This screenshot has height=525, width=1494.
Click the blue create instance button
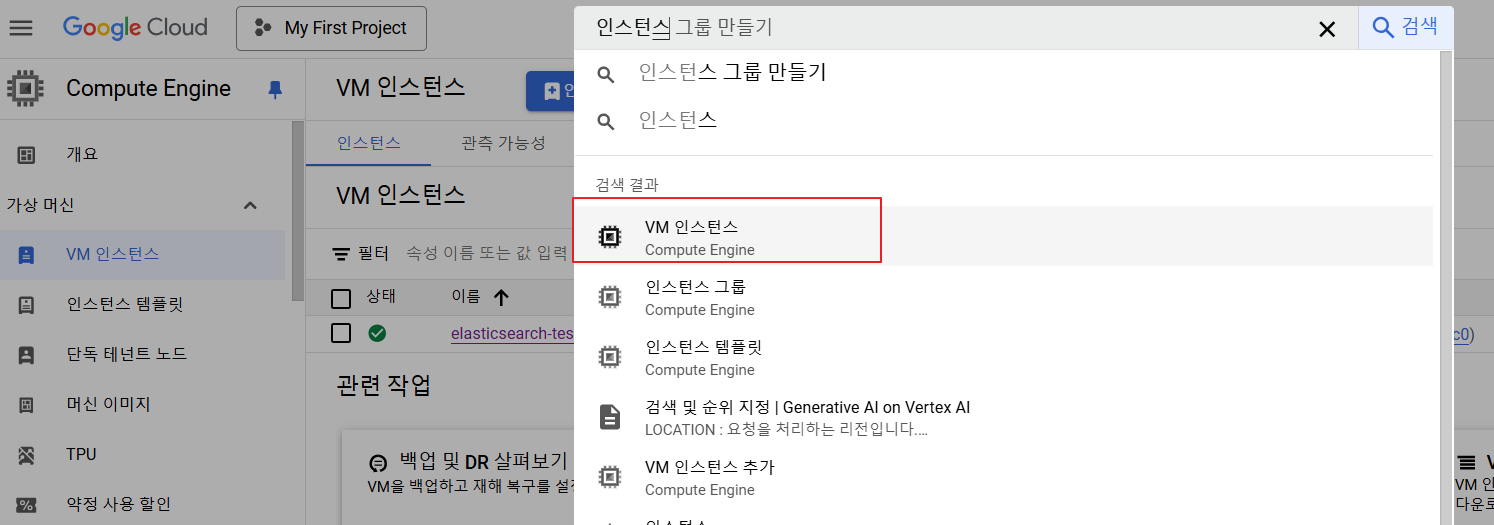pos(551,91)
